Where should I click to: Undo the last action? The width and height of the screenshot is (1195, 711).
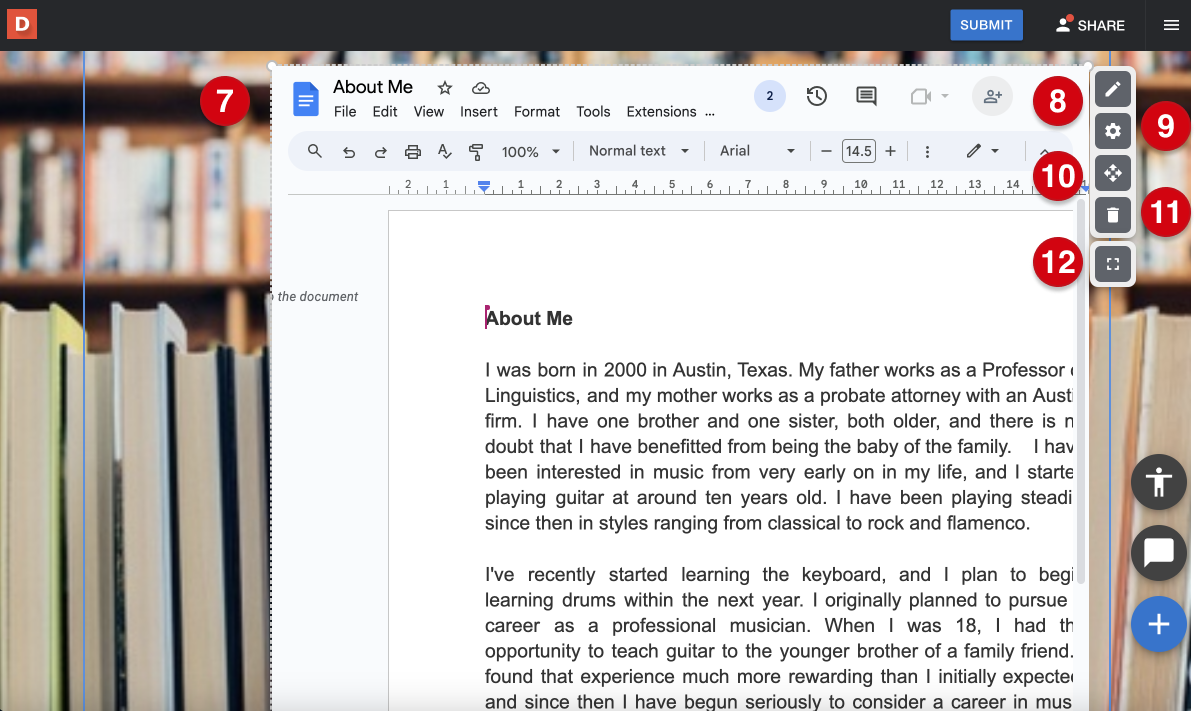tap(348, 152)
